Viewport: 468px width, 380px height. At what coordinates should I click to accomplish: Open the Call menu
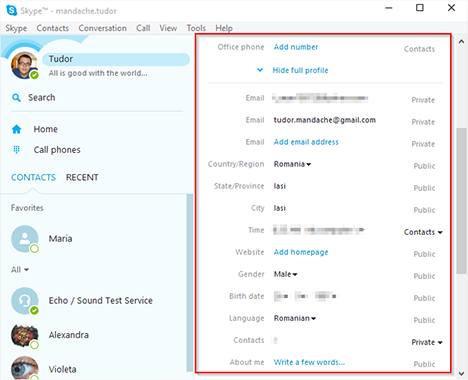pyautogui.click(x=143, y=28)
